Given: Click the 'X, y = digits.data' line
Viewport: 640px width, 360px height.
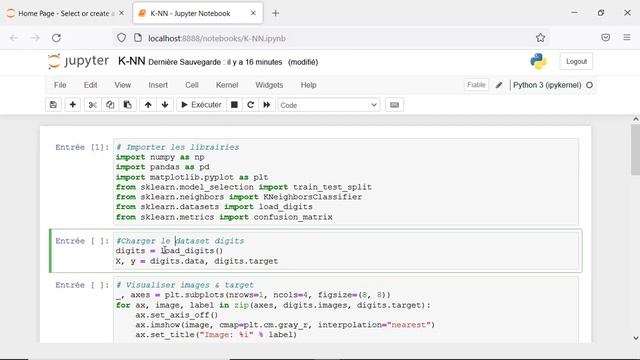Looking at the screenshot, I should (x=197, y=261).
